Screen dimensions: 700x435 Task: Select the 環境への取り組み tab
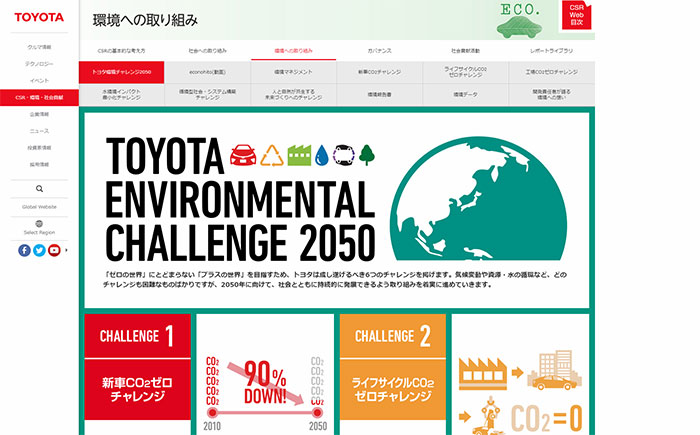(x=293, y=50)
